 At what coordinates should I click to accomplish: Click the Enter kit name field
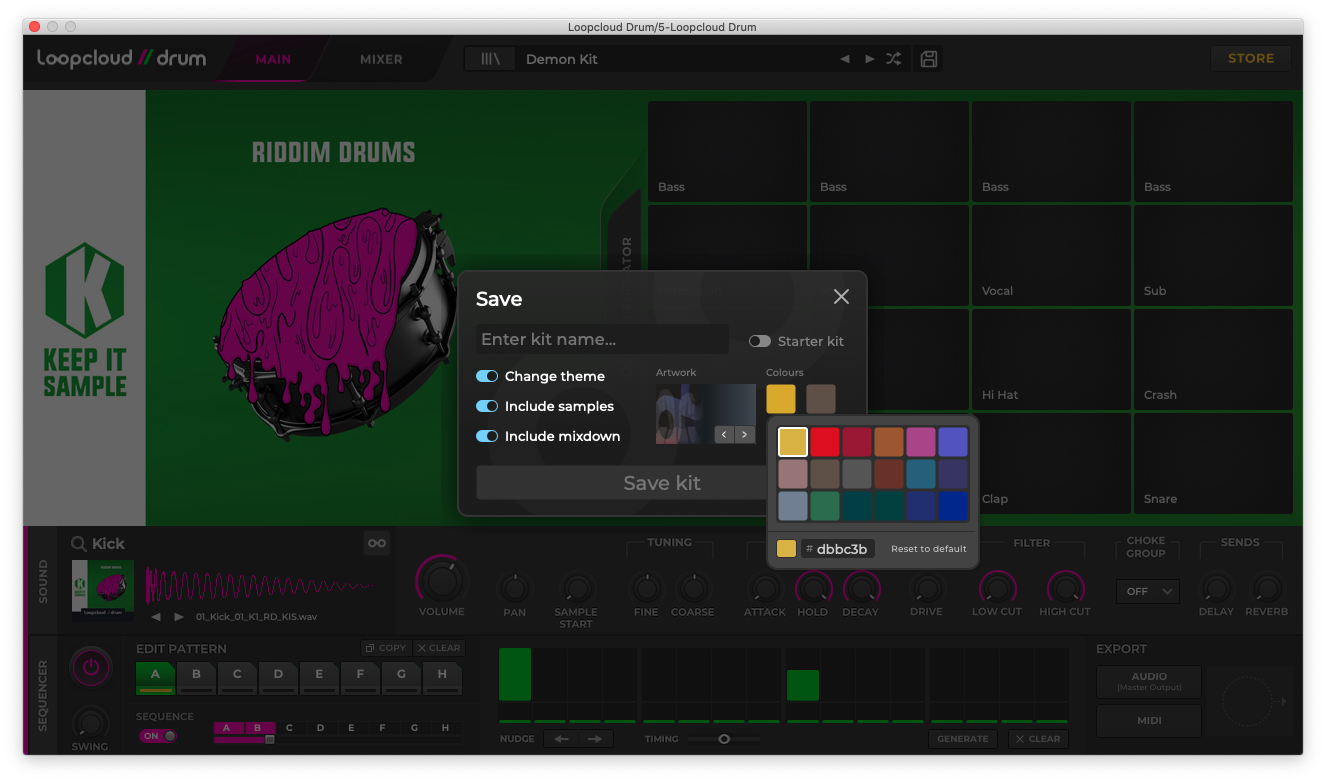[602, 339]
